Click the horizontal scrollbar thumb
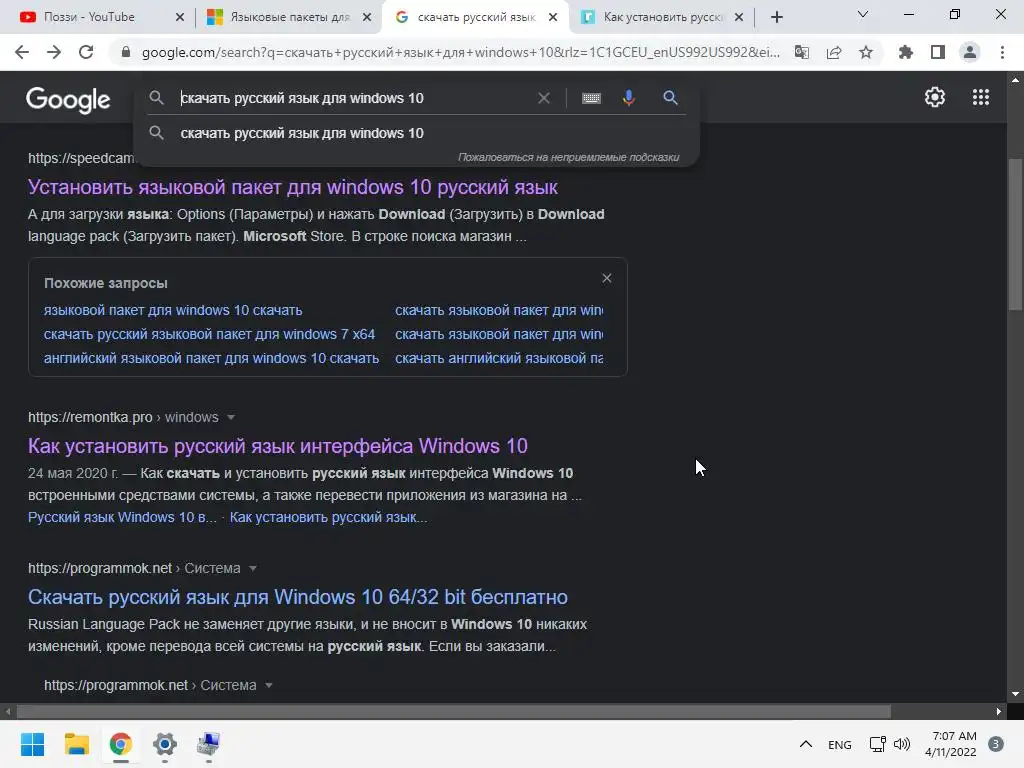Screen dimensions: 1024x768 453,711
